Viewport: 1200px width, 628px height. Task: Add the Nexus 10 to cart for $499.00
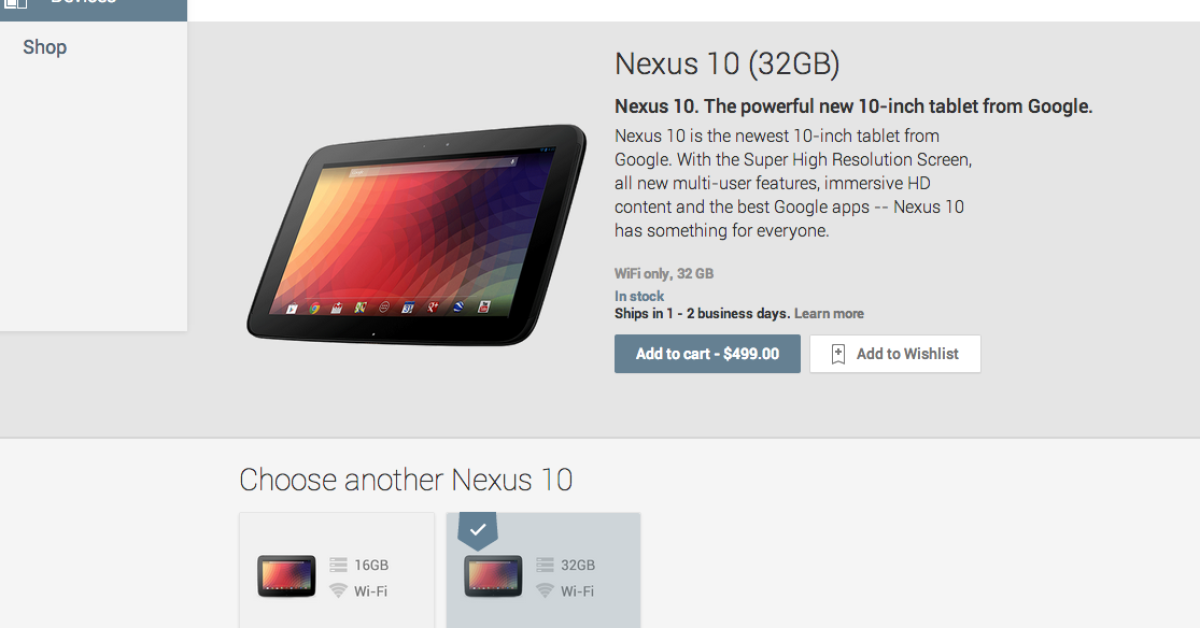click(707, 354)
